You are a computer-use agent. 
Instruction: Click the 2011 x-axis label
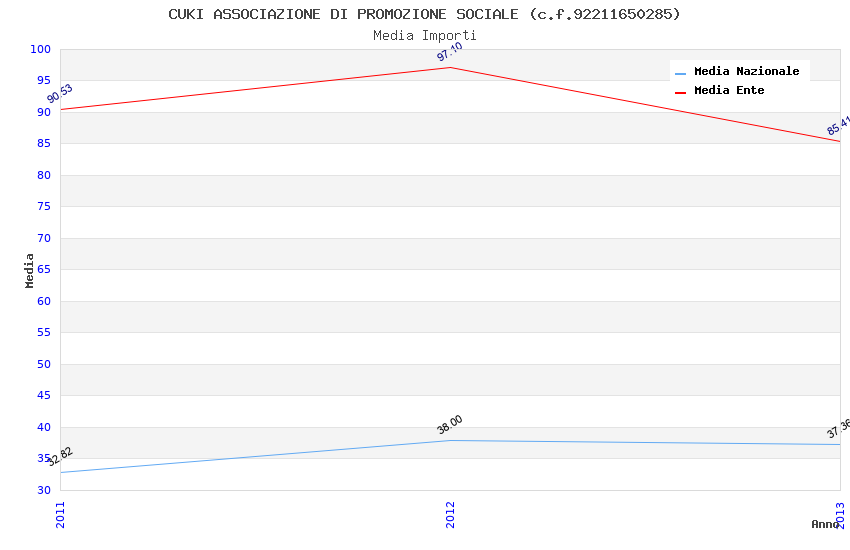tap(60, 515)
